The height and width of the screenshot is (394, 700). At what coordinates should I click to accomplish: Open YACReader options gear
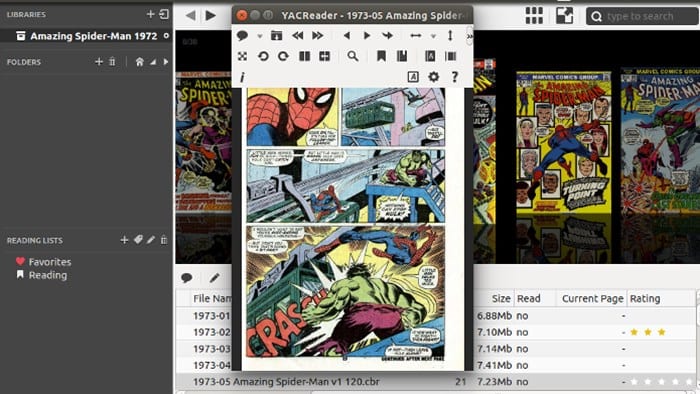(433, 77)
